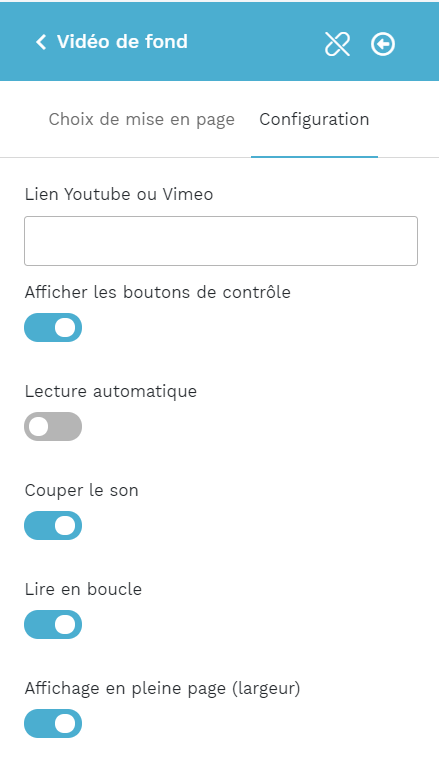The width and height of the screenshot is (439, 764).
Task: Click the unlink broken-chain icon
Action: pyautogui.click(x=337, y=44)
